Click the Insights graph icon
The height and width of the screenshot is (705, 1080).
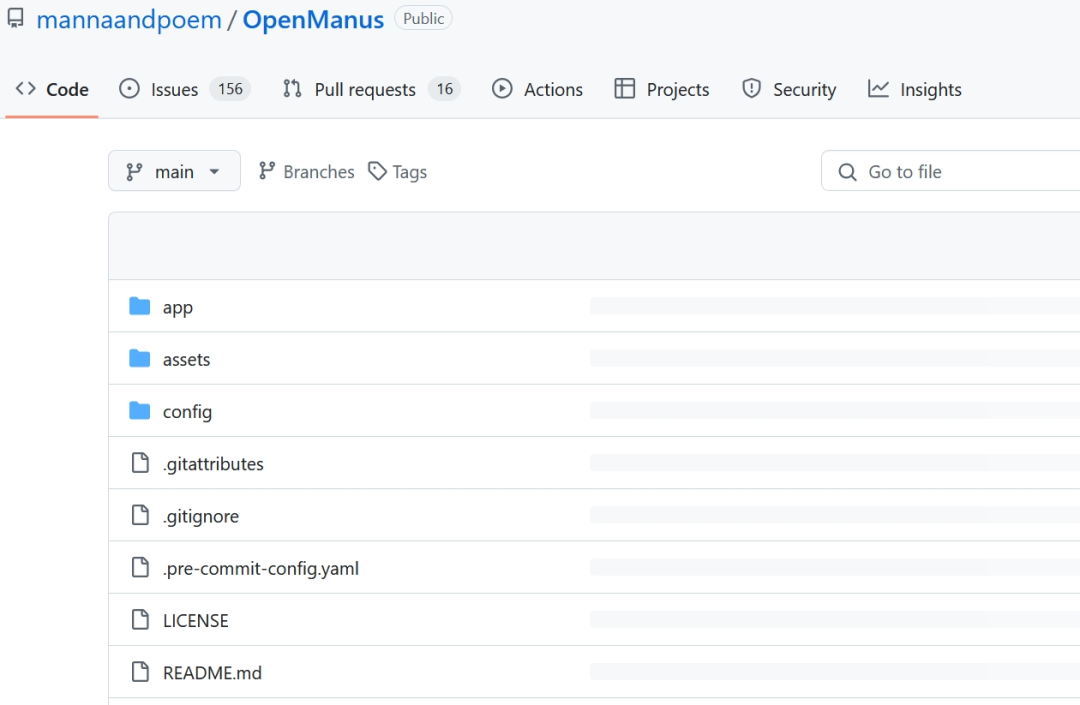coord(878,89)
